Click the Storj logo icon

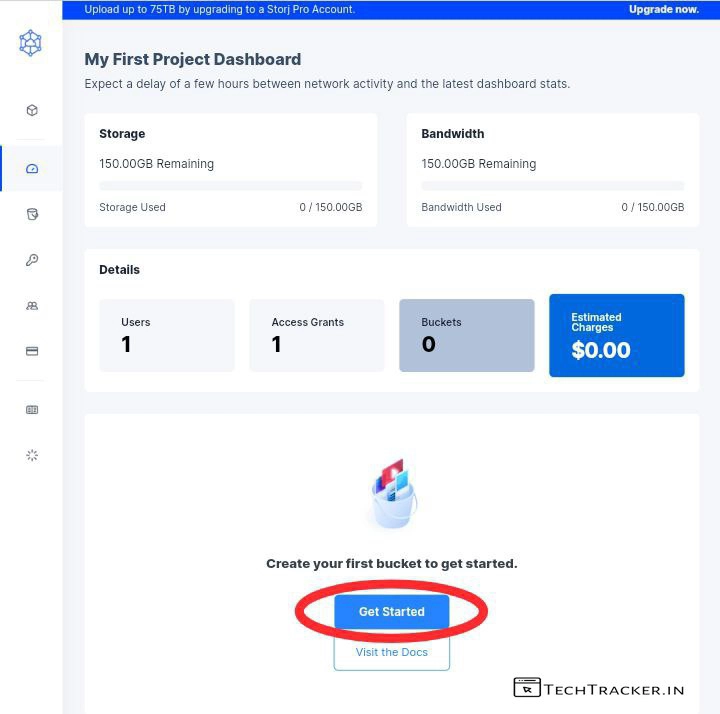tap(31, 43)
